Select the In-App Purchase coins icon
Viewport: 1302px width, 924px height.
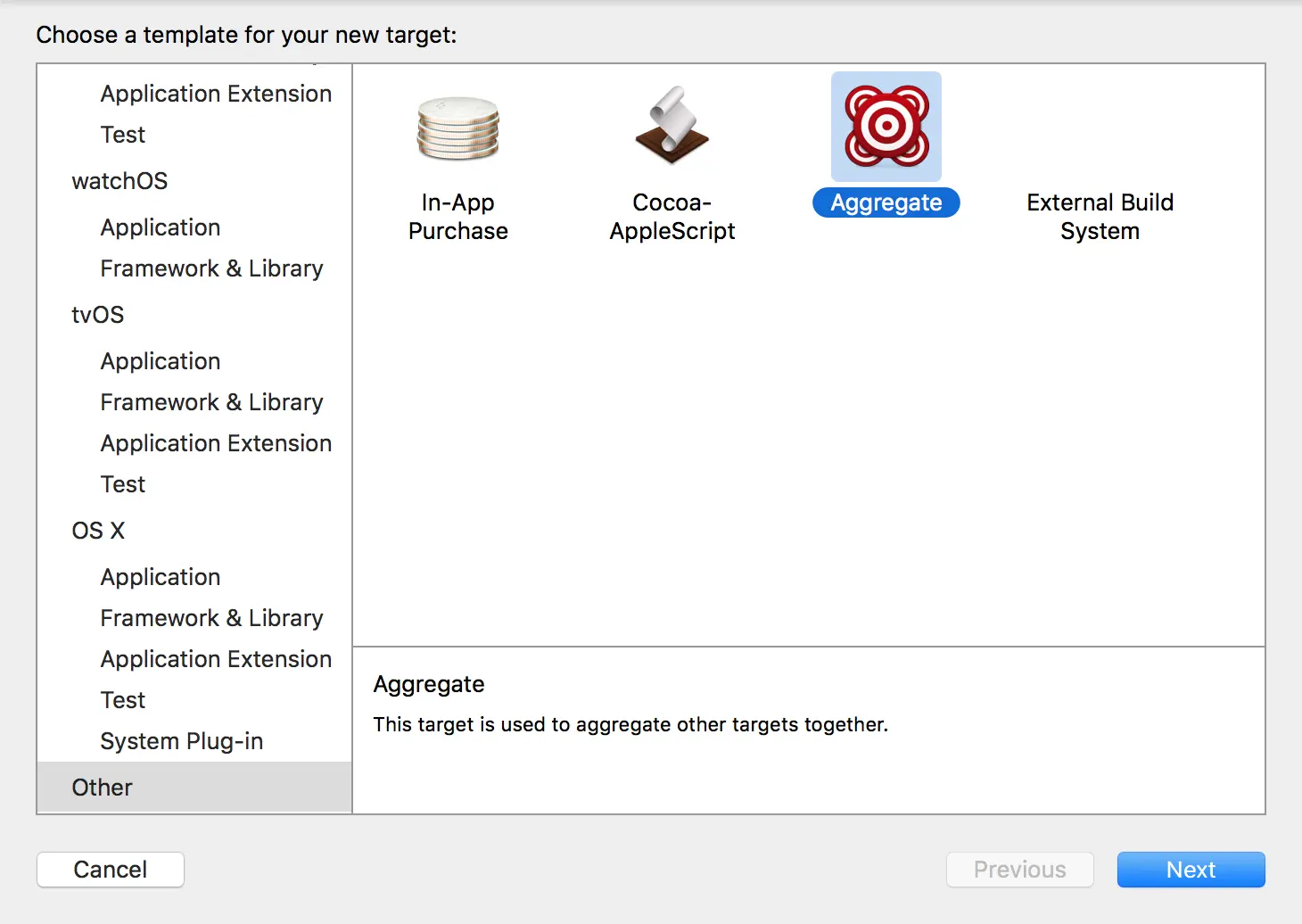[x=458, y=128]
